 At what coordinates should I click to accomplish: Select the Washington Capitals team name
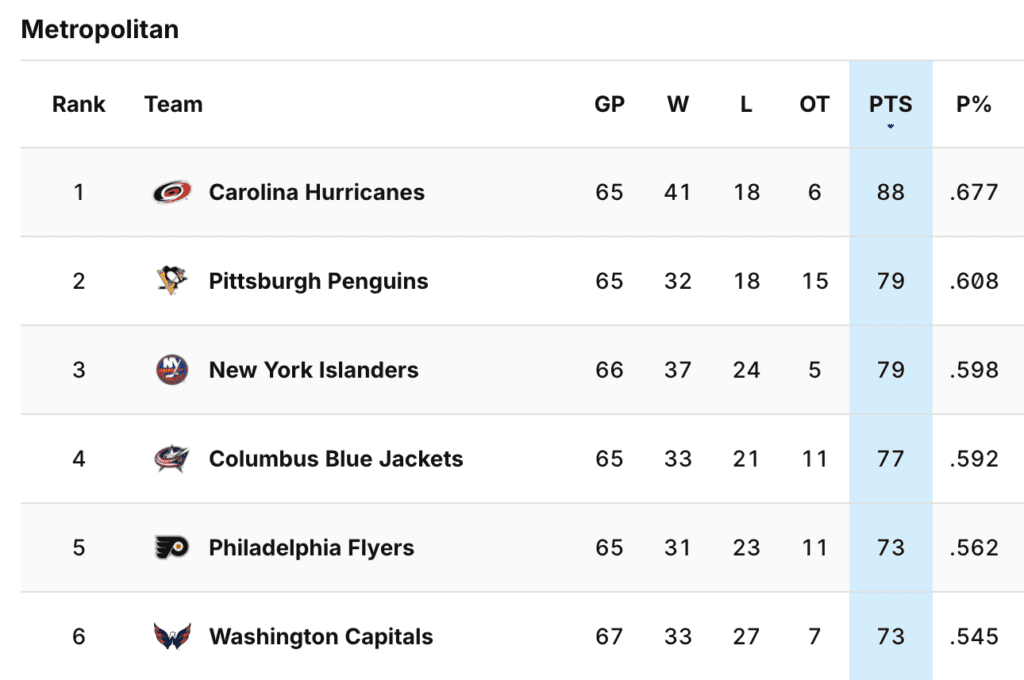click(x=321, y=637)
